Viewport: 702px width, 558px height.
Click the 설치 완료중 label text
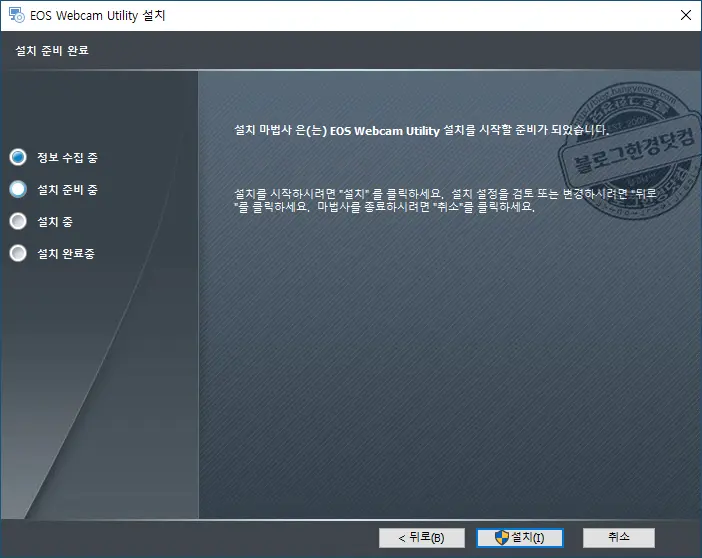(x=66, y=254)
